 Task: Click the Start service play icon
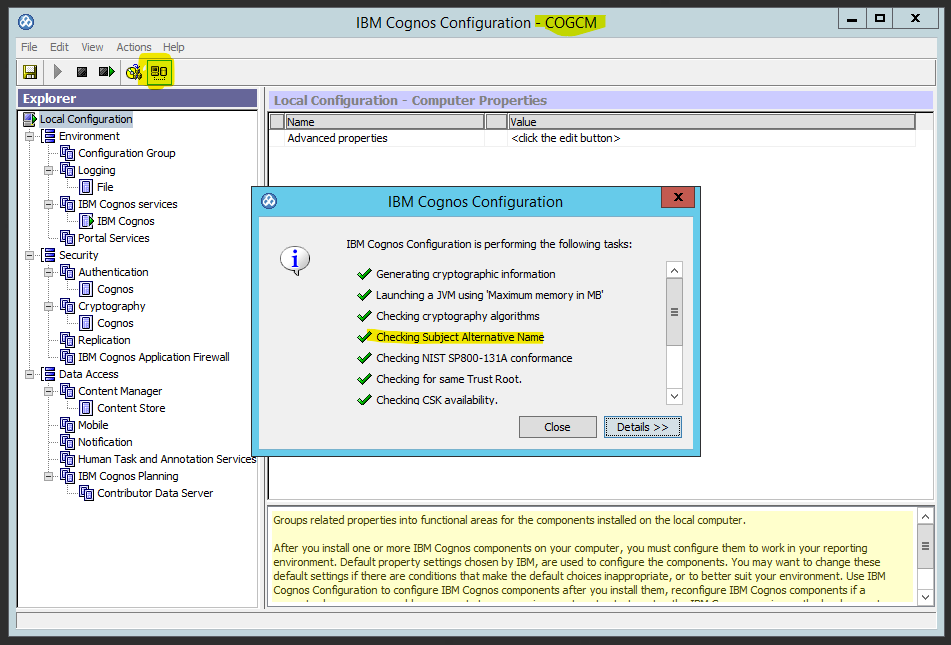(58, 72)
